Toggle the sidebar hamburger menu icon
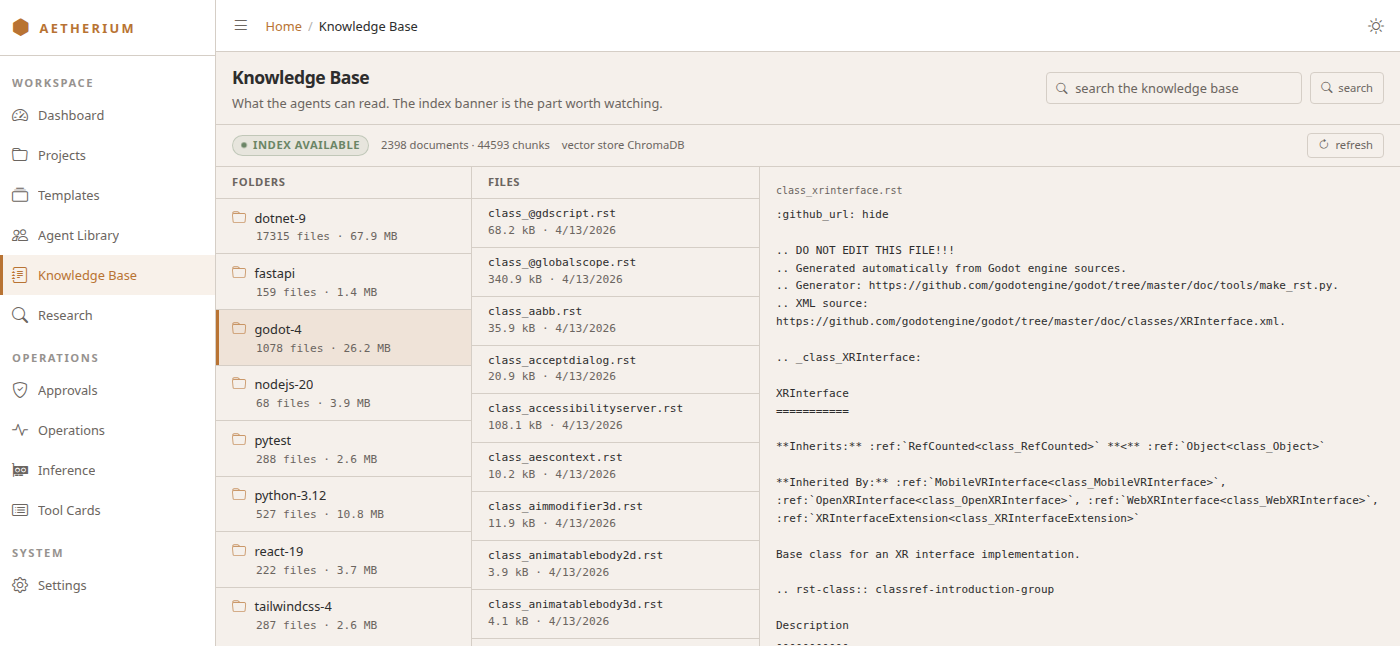This screenshot has height=646, width=1400. 241,26
